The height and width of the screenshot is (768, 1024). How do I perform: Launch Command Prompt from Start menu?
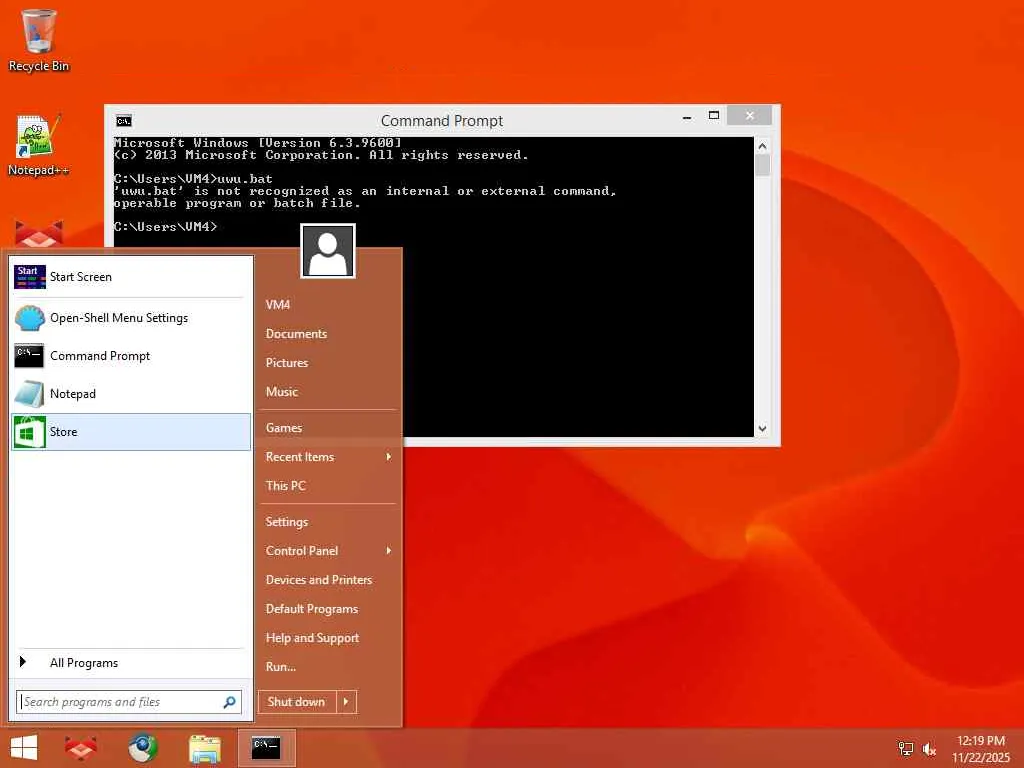coord(131,356)
